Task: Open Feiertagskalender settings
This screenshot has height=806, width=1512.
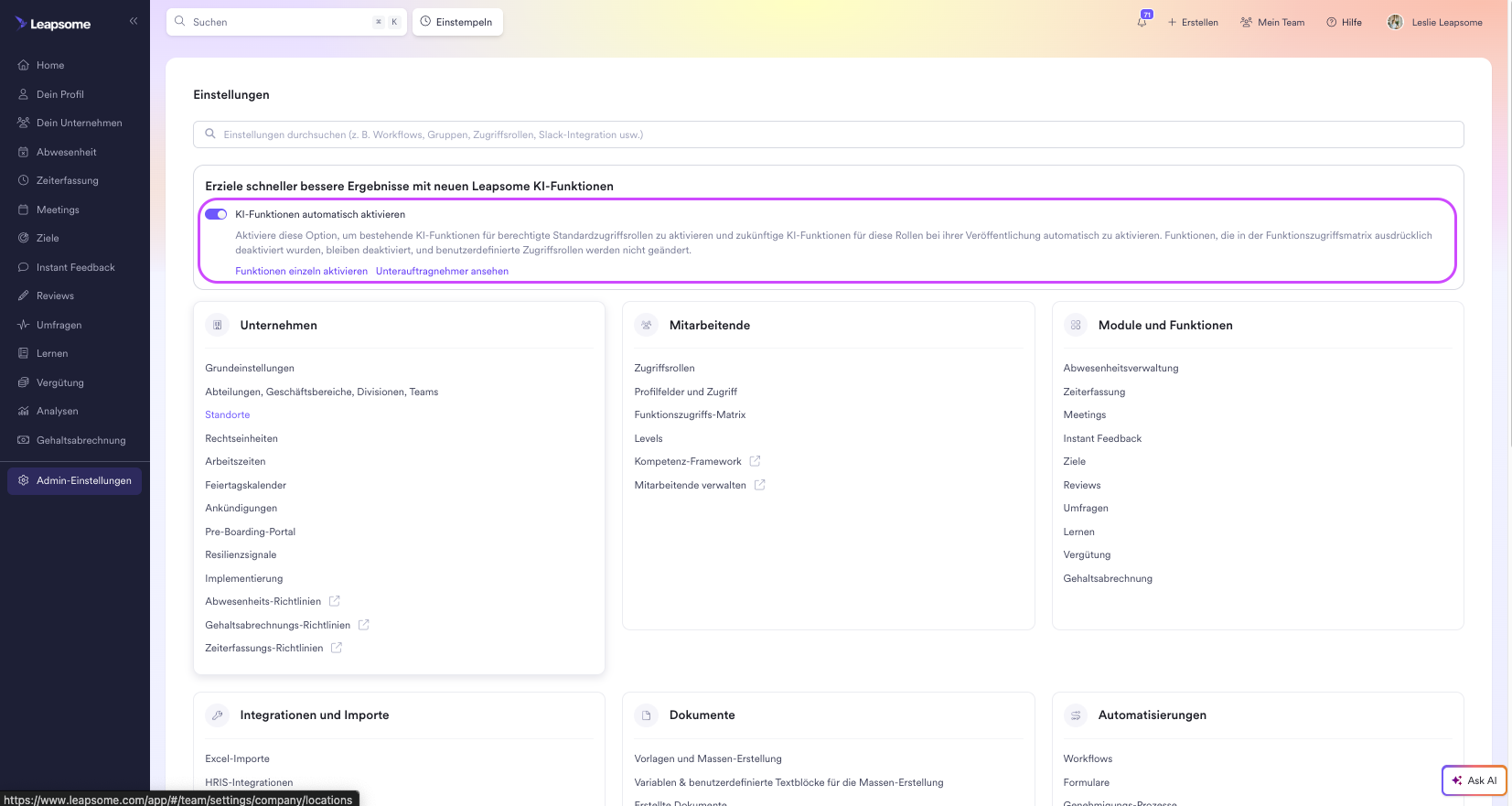Action: point(245,485)
